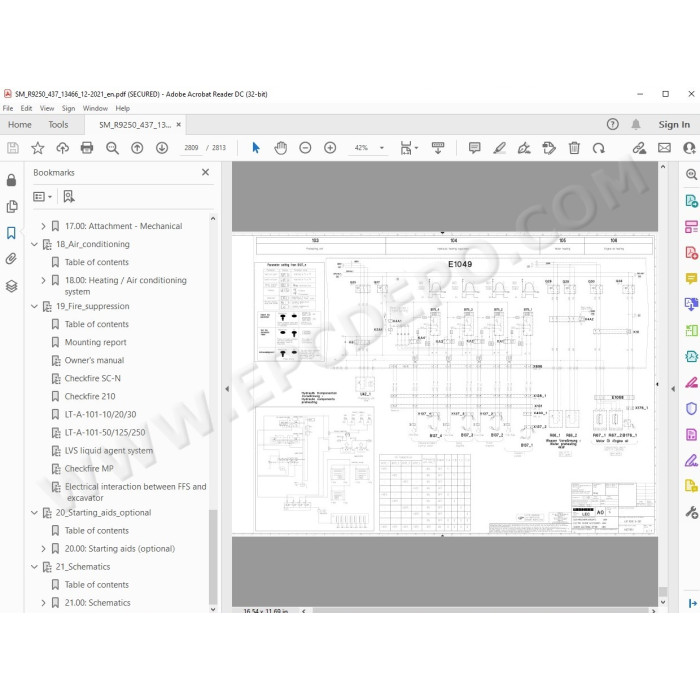
Task: Bookmark file with the star icon
Action: [x=38, y=148]
